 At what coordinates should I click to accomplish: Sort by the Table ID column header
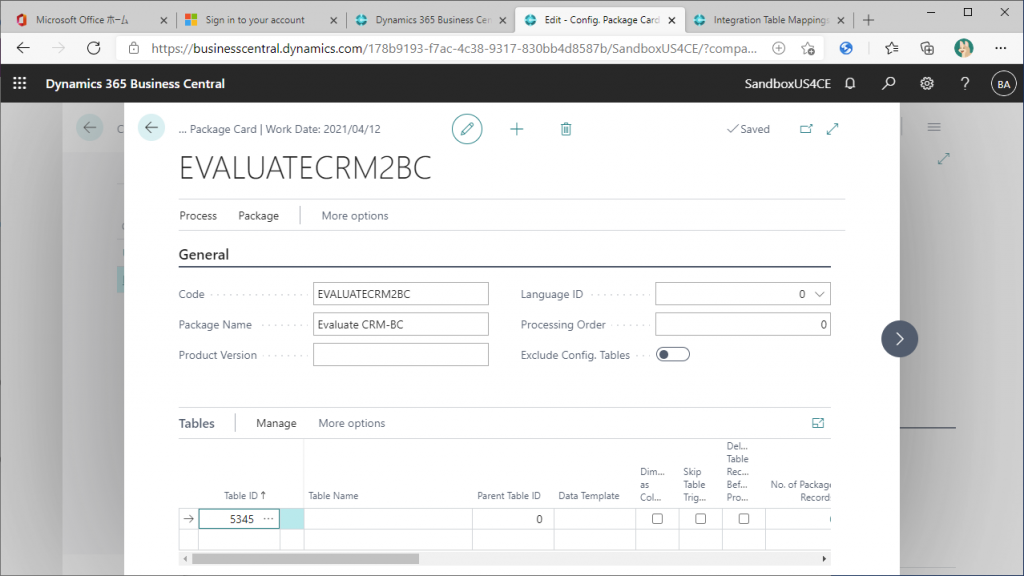pos(245,496)
